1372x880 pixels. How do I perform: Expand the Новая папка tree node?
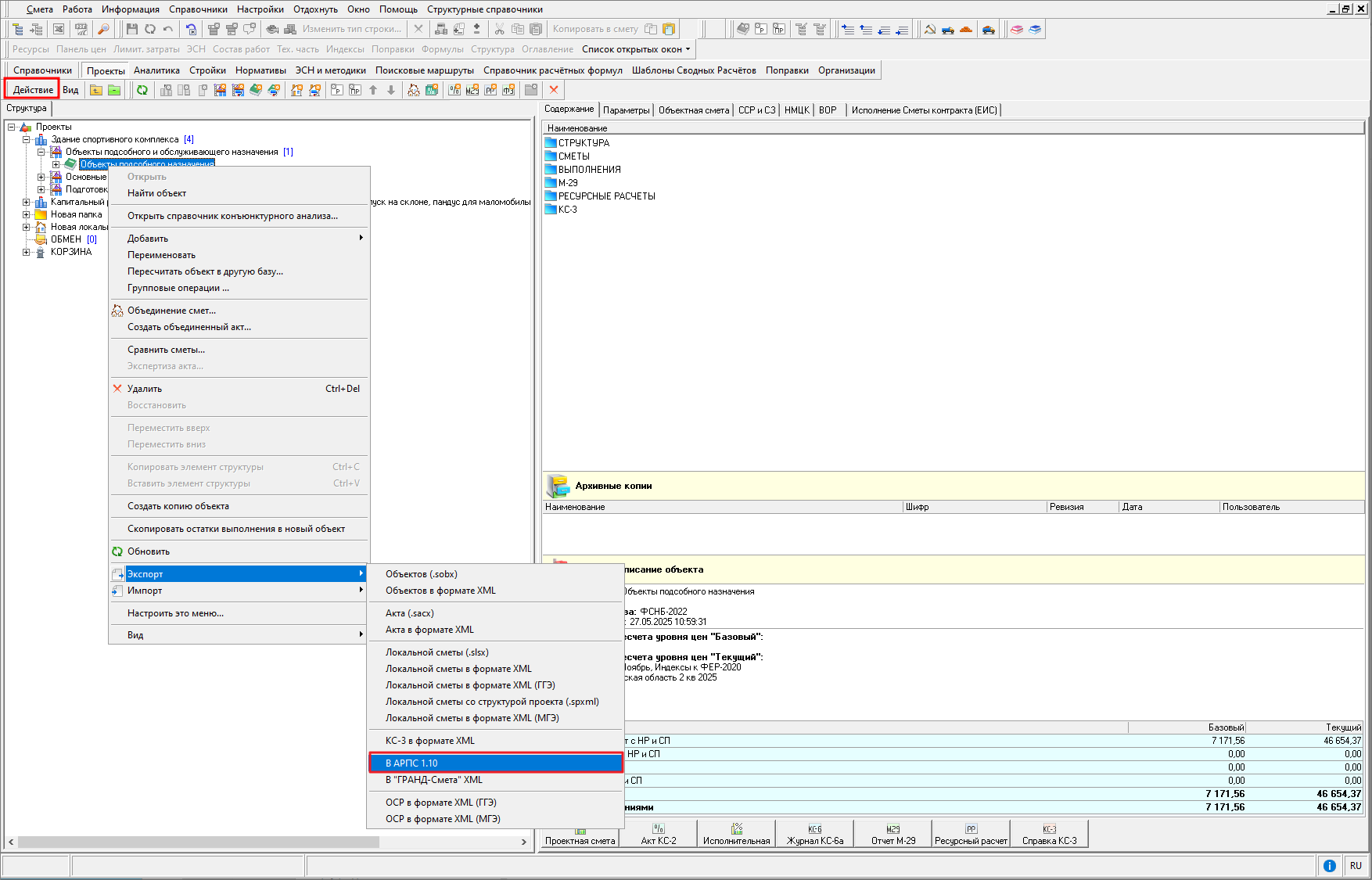point(27,214)
